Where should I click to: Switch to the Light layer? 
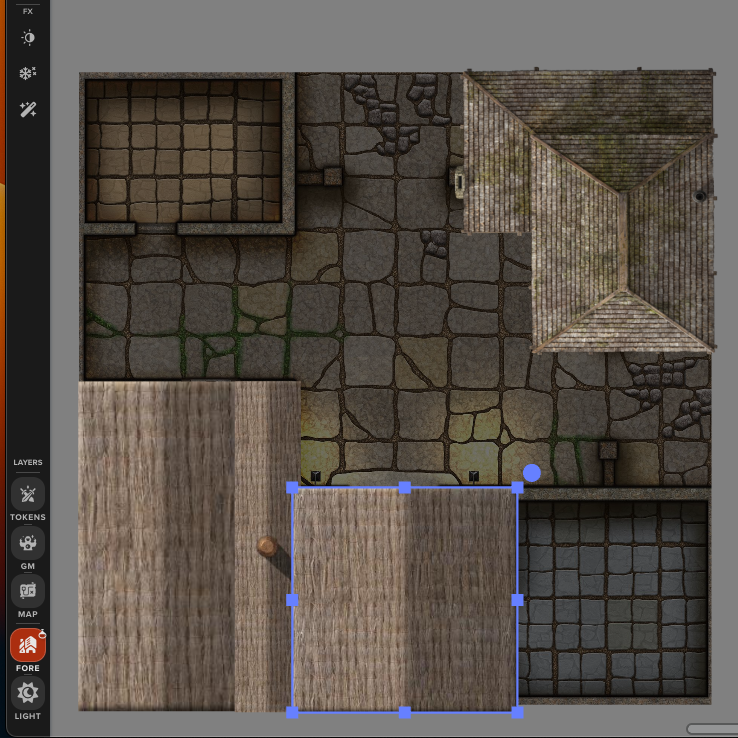(x=28, y=693)
